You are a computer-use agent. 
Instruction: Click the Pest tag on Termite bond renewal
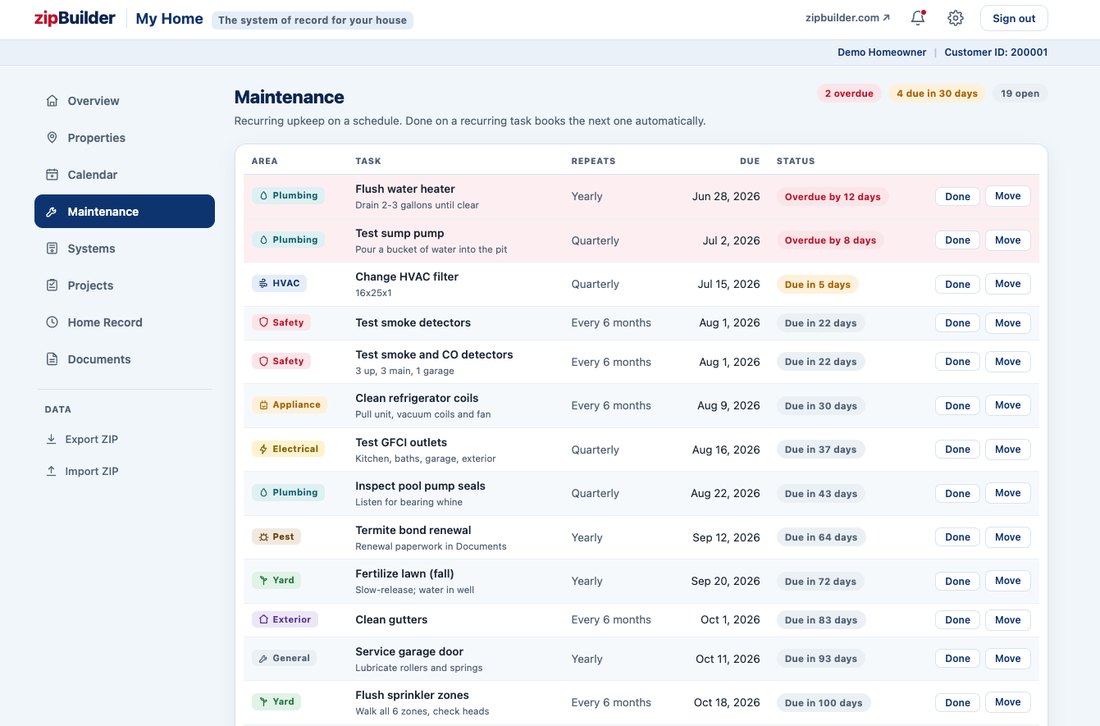(276, 537)
